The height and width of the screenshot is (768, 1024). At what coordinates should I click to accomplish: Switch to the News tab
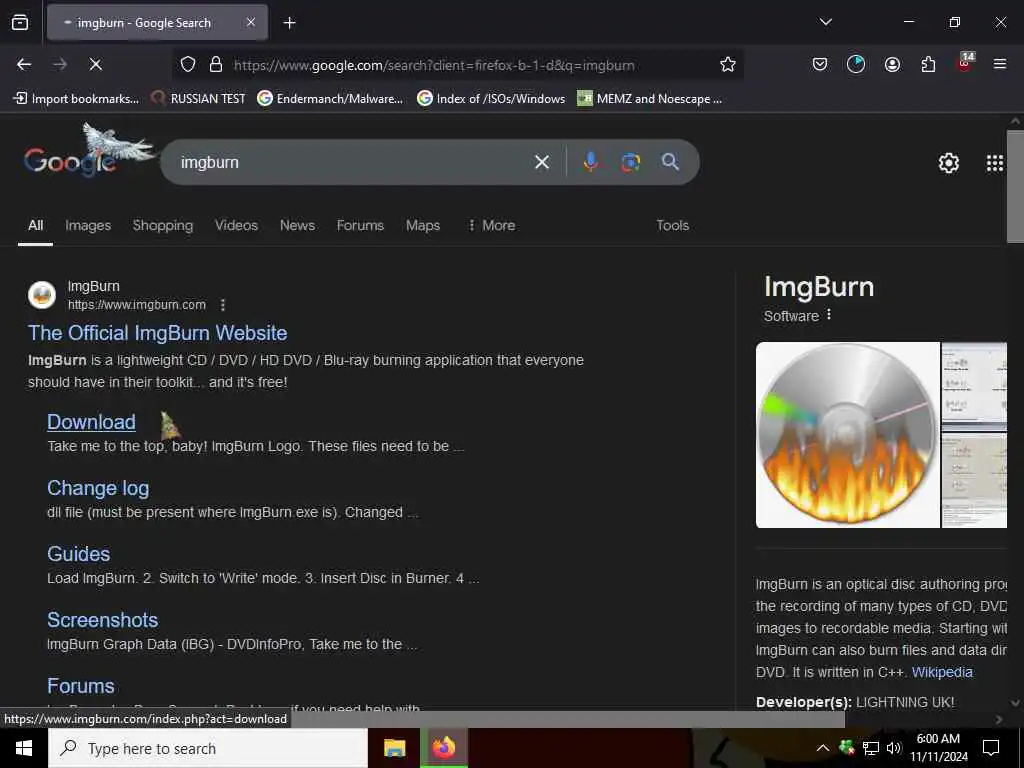[297, 225]
